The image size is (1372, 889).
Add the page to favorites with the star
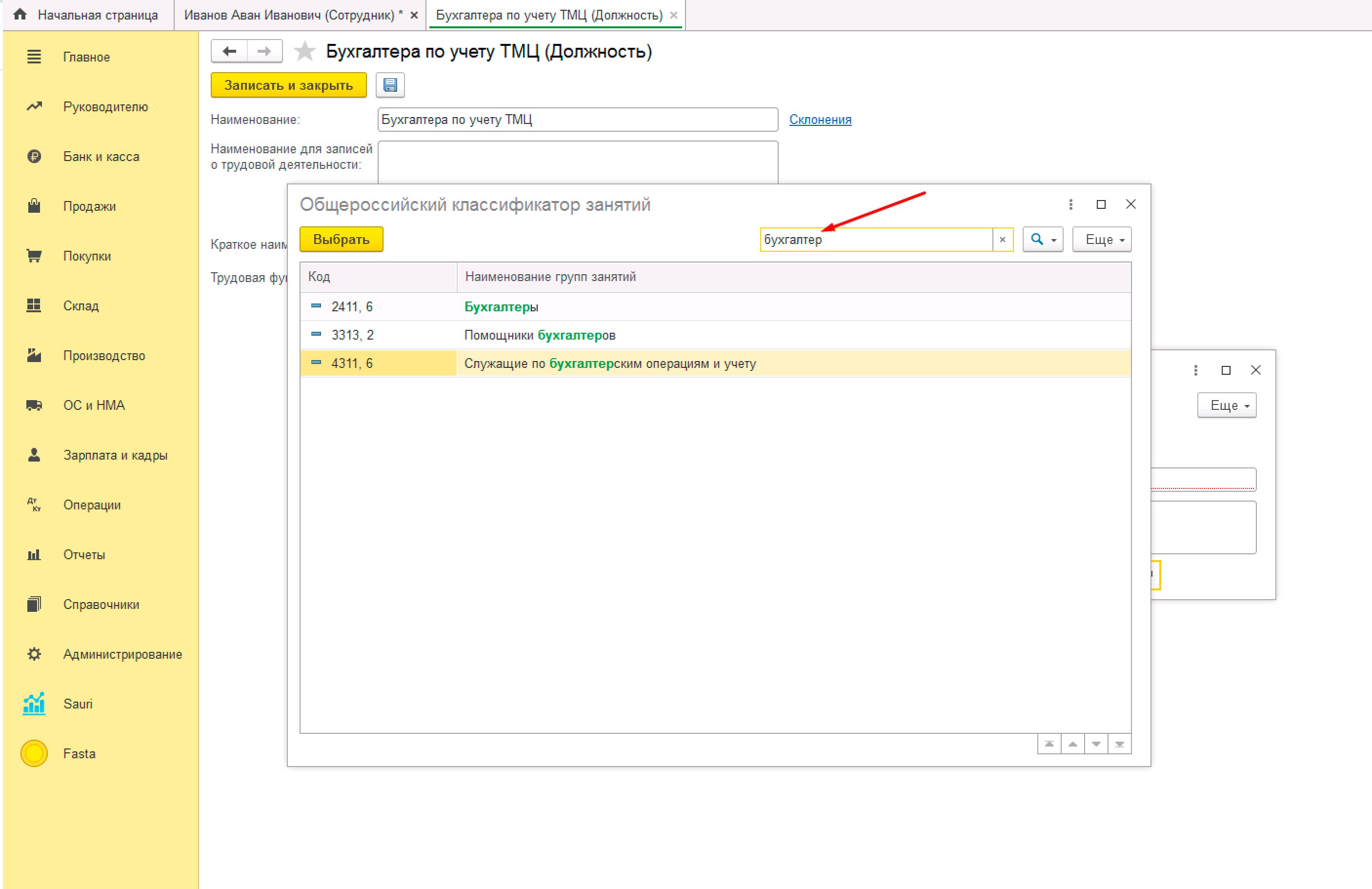[x=304, y=51]
